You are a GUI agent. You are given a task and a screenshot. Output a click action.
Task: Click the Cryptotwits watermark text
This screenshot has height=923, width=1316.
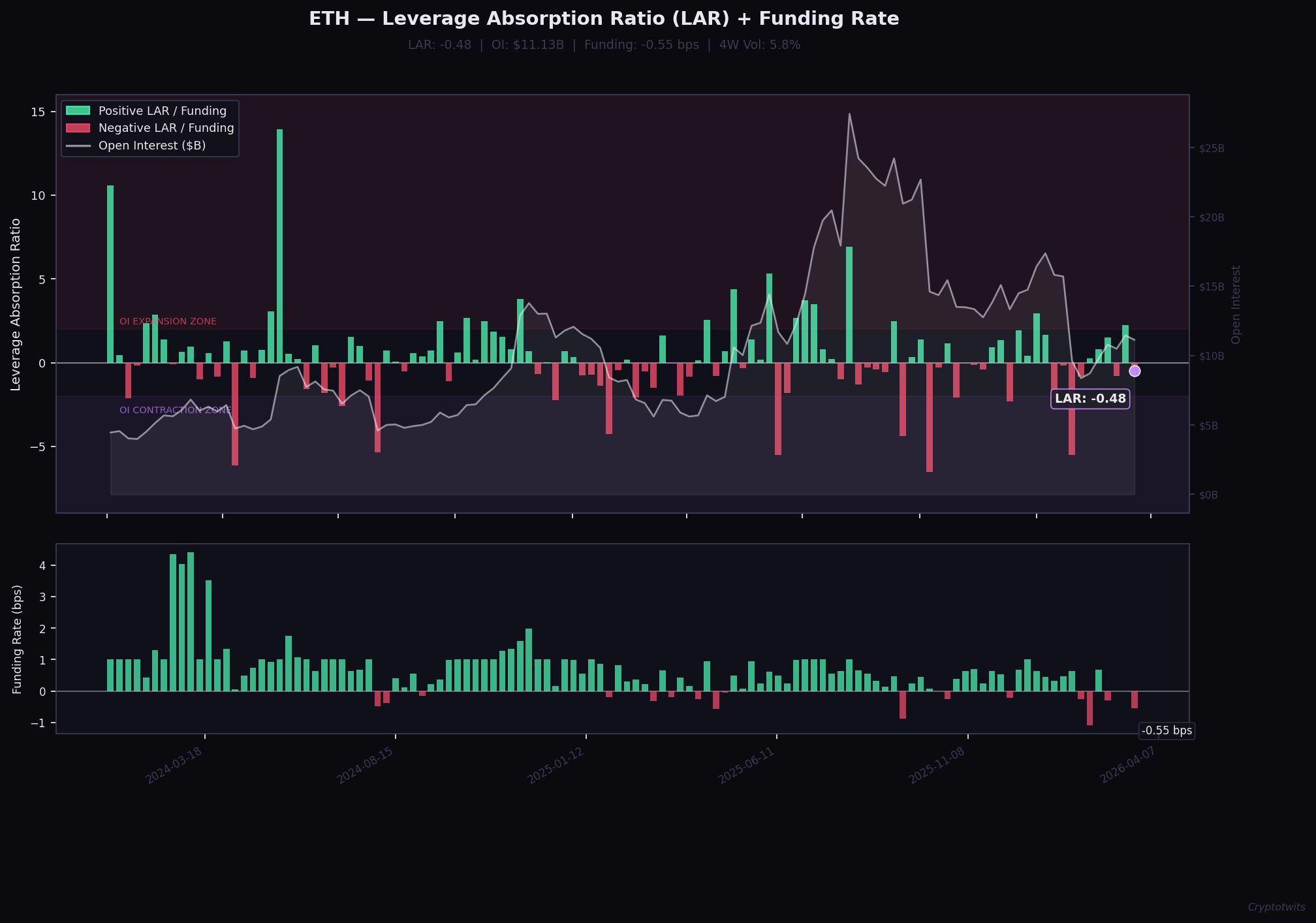(x=1276, y=907)
